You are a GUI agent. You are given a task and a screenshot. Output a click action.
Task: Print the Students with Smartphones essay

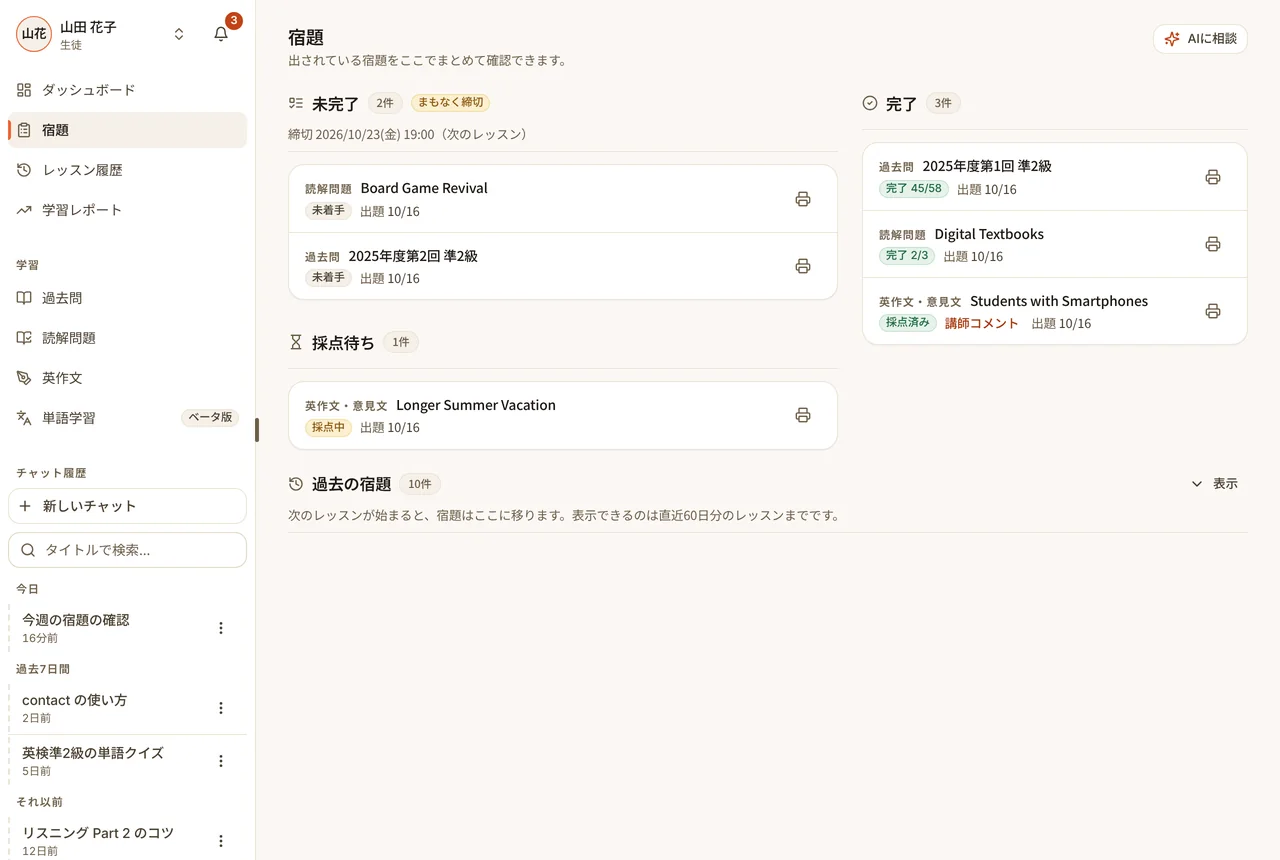(x=1212, y=311)
